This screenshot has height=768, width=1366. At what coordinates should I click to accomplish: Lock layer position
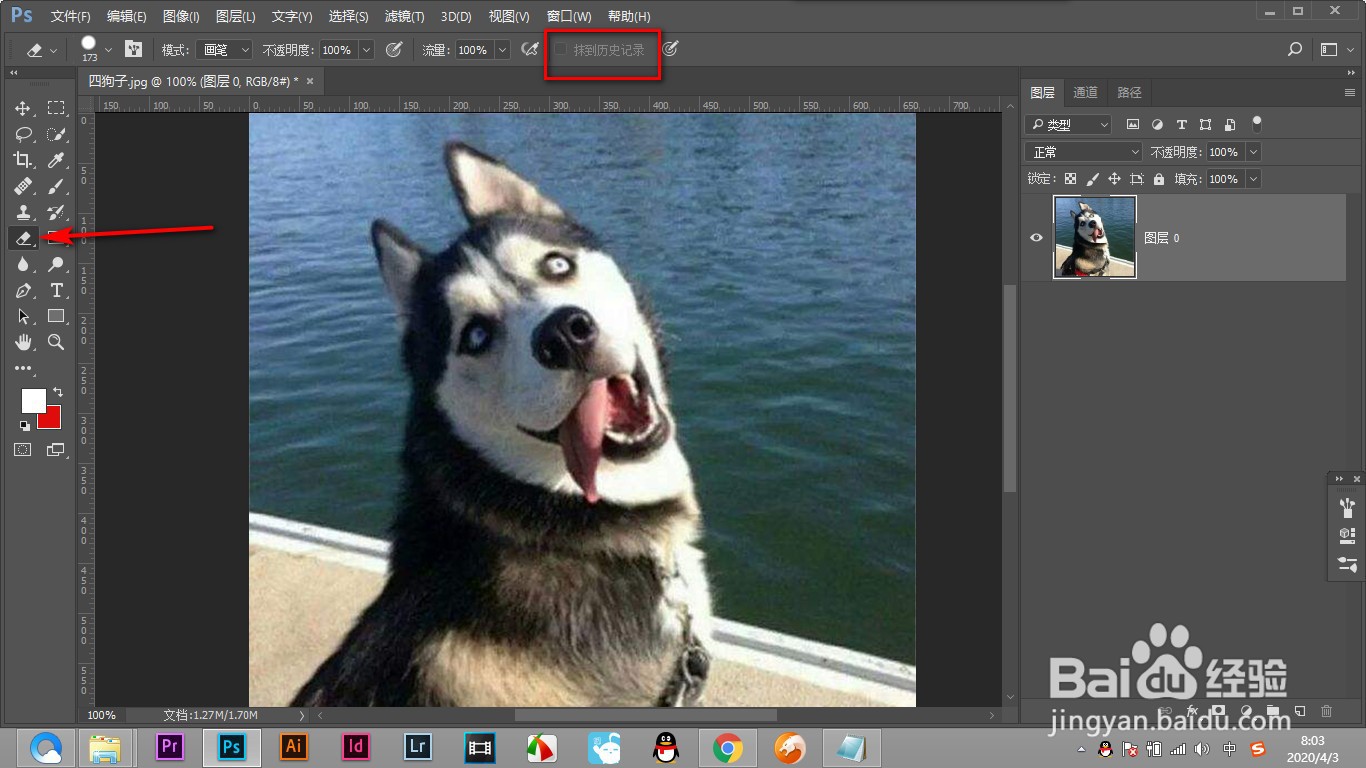point(1114,179)
